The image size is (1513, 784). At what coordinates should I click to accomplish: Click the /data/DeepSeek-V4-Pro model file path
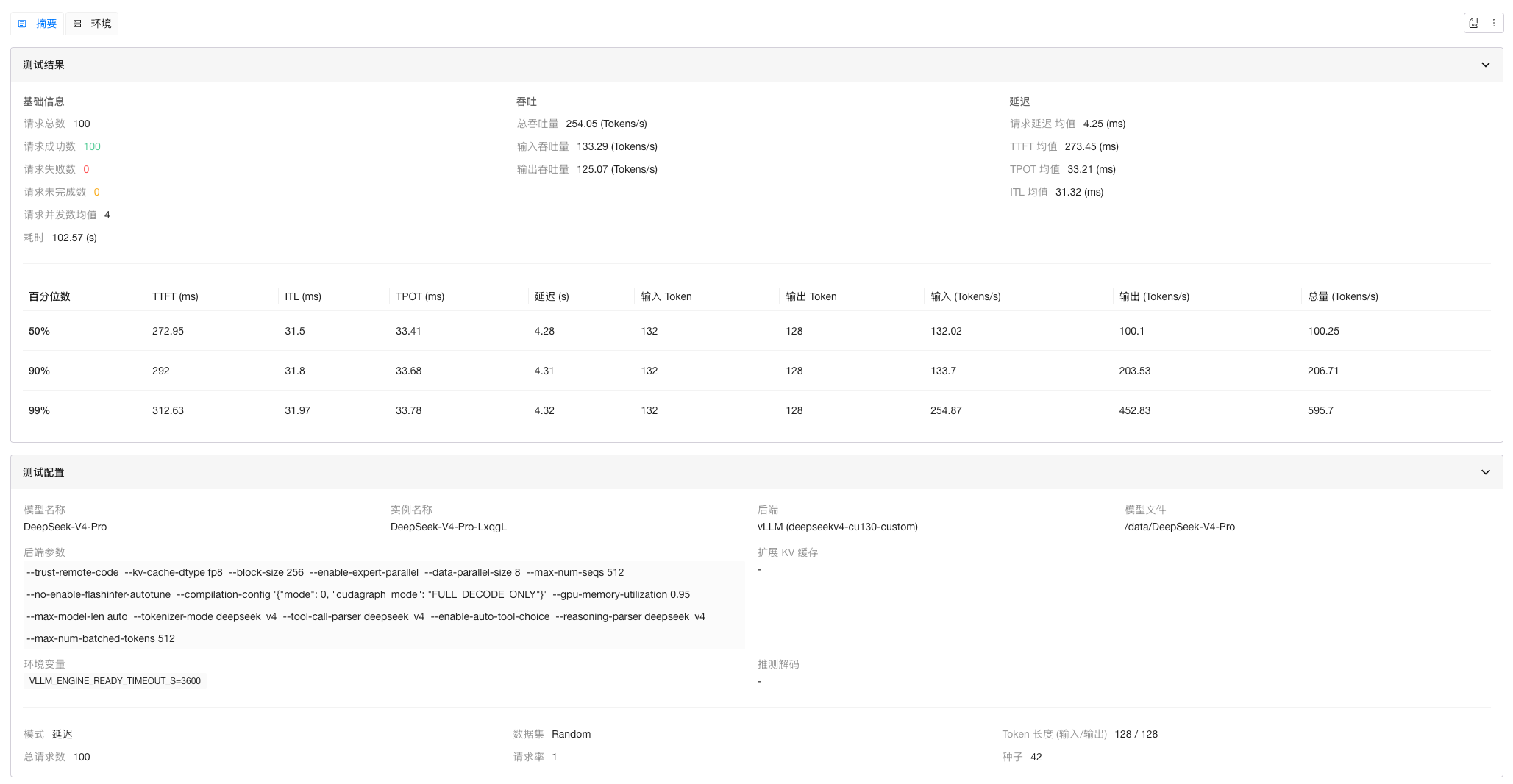click(1179, 527)
